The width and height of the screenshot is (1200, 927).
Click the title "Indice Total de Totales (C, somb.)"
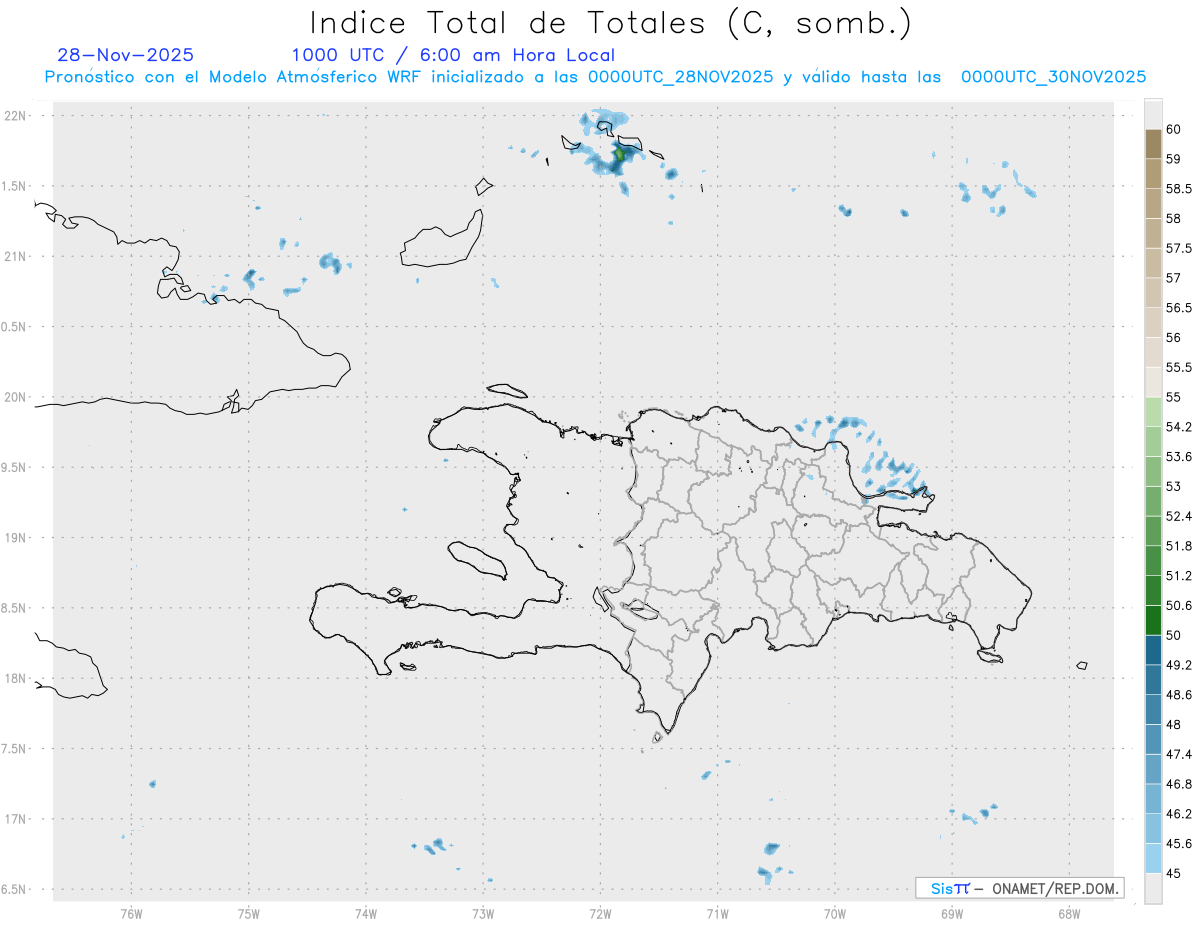click(611, 23)
